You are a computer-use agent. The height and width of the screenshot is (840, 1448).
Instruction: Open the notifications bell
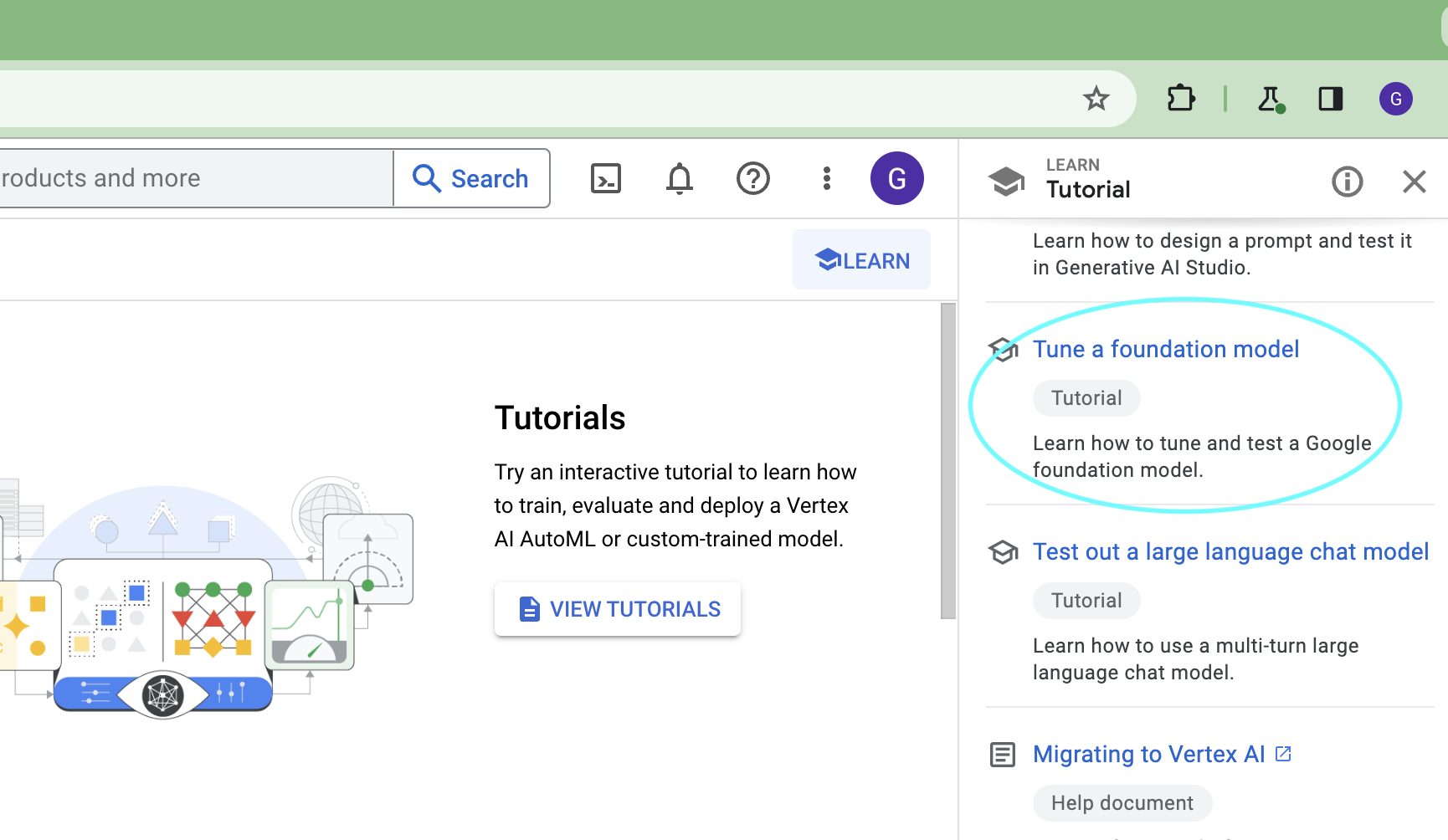680,178
